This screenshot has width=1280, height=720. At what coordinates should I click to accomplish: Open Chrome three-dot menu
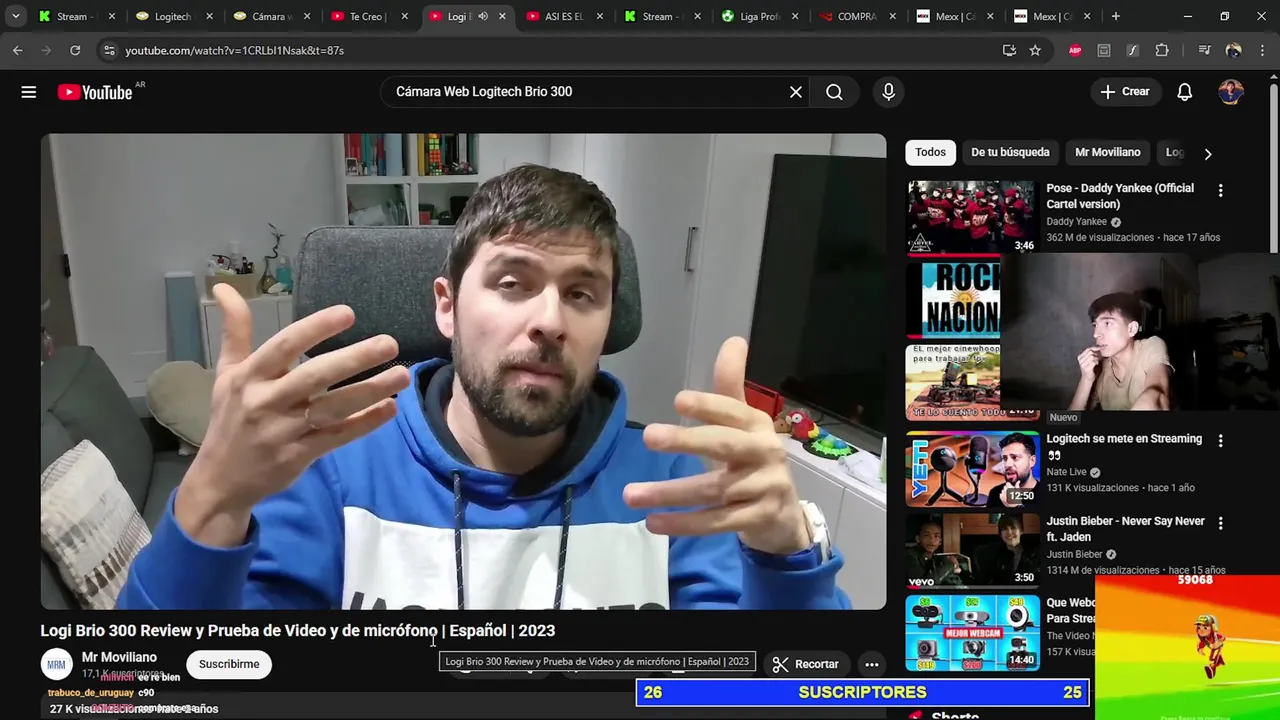[x=1261, y=50]
